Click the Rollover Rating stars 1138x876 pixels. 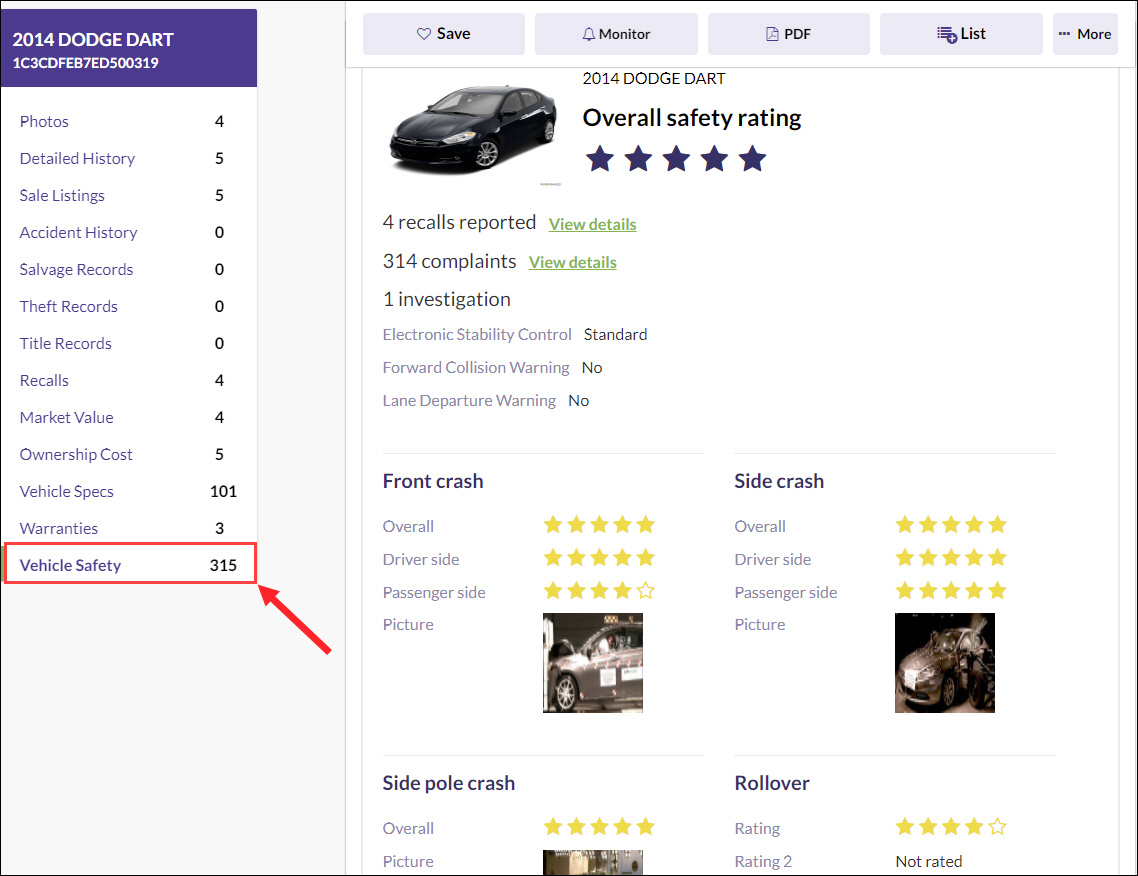pos(951,827)
